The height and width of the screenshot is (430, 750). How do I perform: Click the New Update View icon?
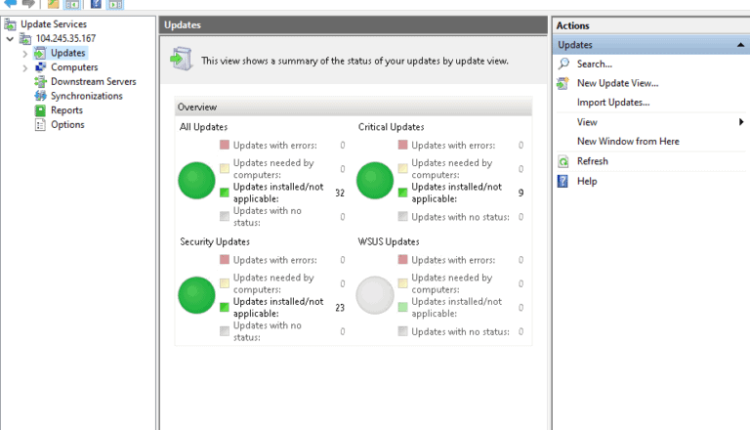coord(564,83)
